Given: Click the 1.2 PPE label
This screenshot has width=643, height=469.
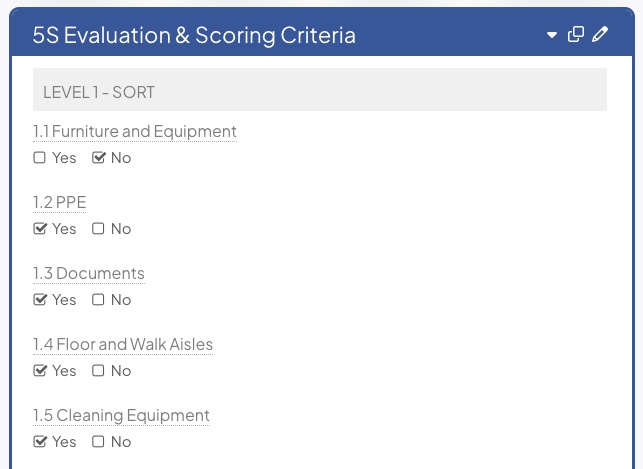Looking at the screenshot, I should [60, 202].
